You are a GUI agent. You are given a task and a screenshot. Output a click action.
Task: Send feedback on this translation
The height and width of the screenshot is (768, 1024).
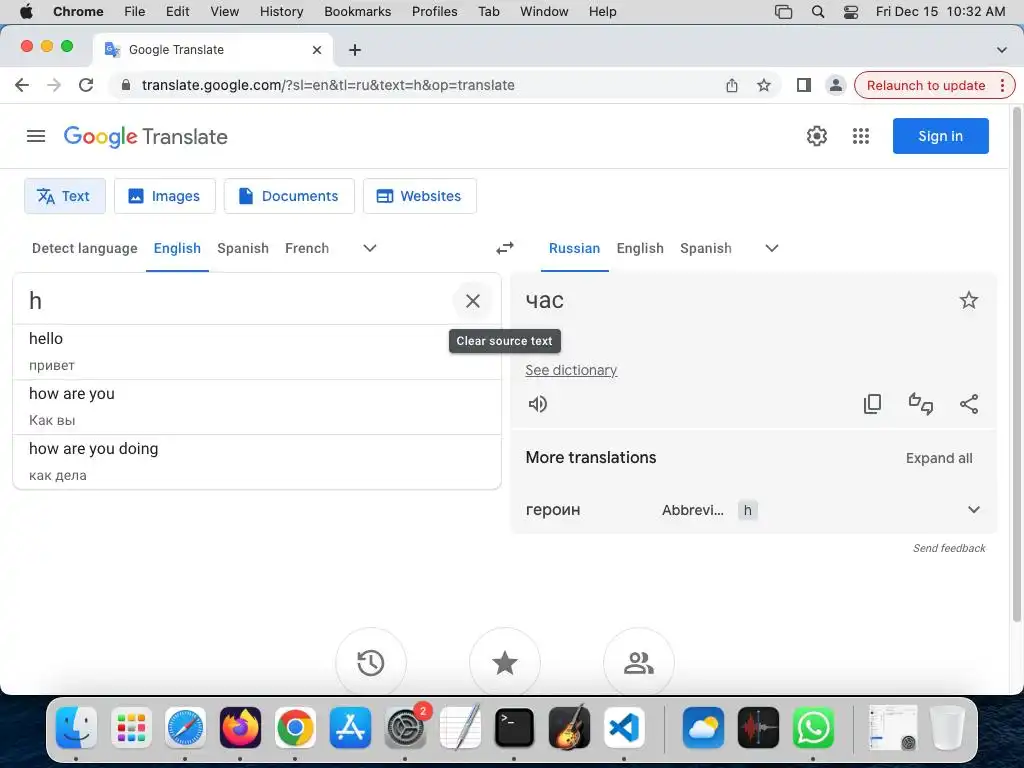coord(949,548)
